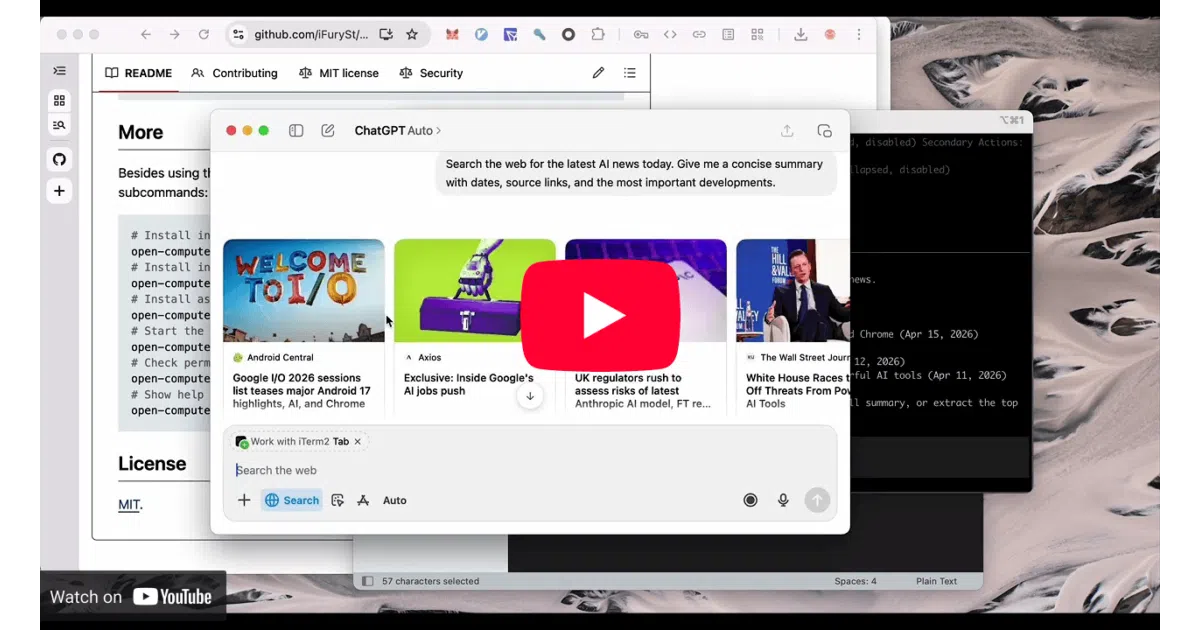
Task: Focus the Search the web input field
Action: pos(530,470)
